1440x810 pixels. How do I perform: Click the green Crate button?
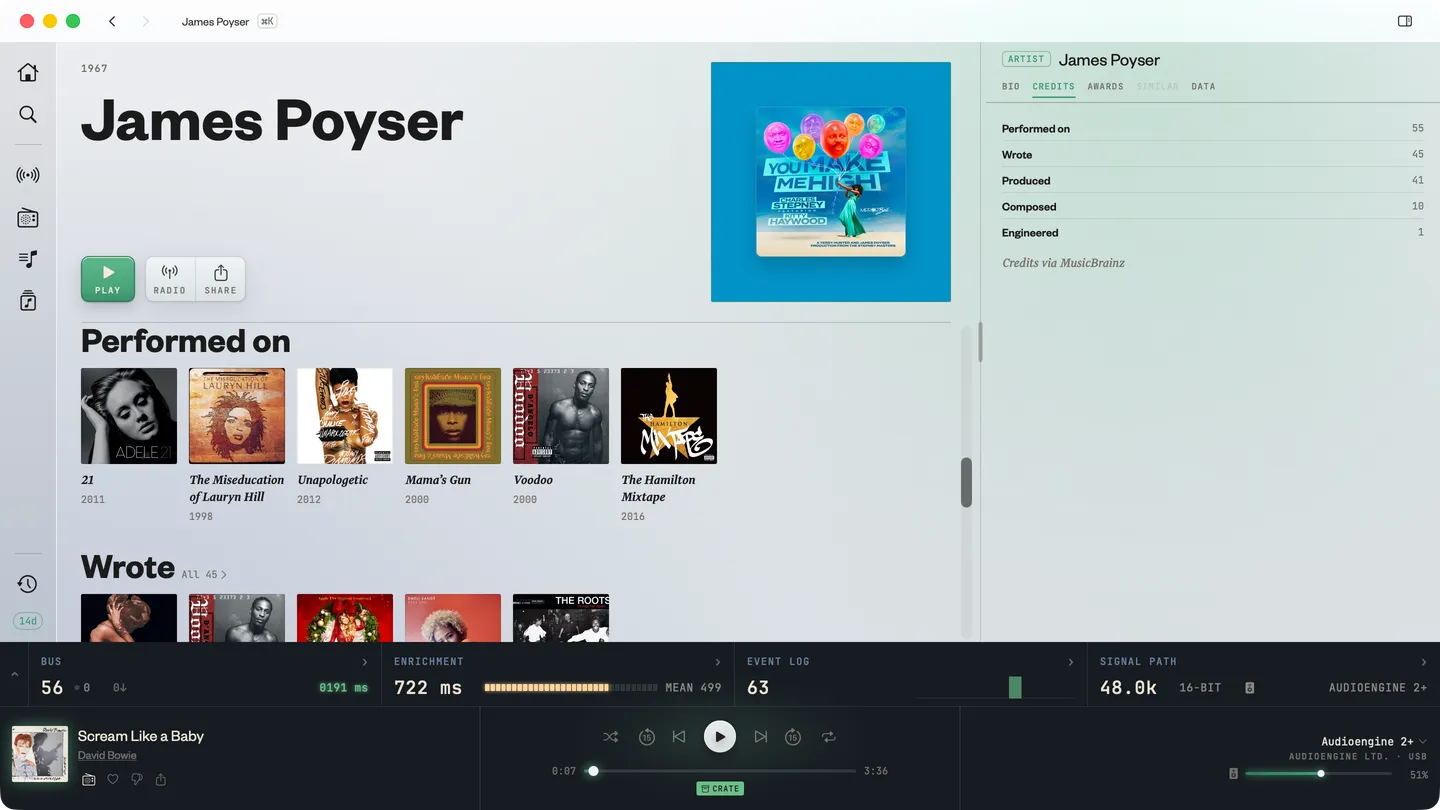pyautogui.click(x=720, y=789)
